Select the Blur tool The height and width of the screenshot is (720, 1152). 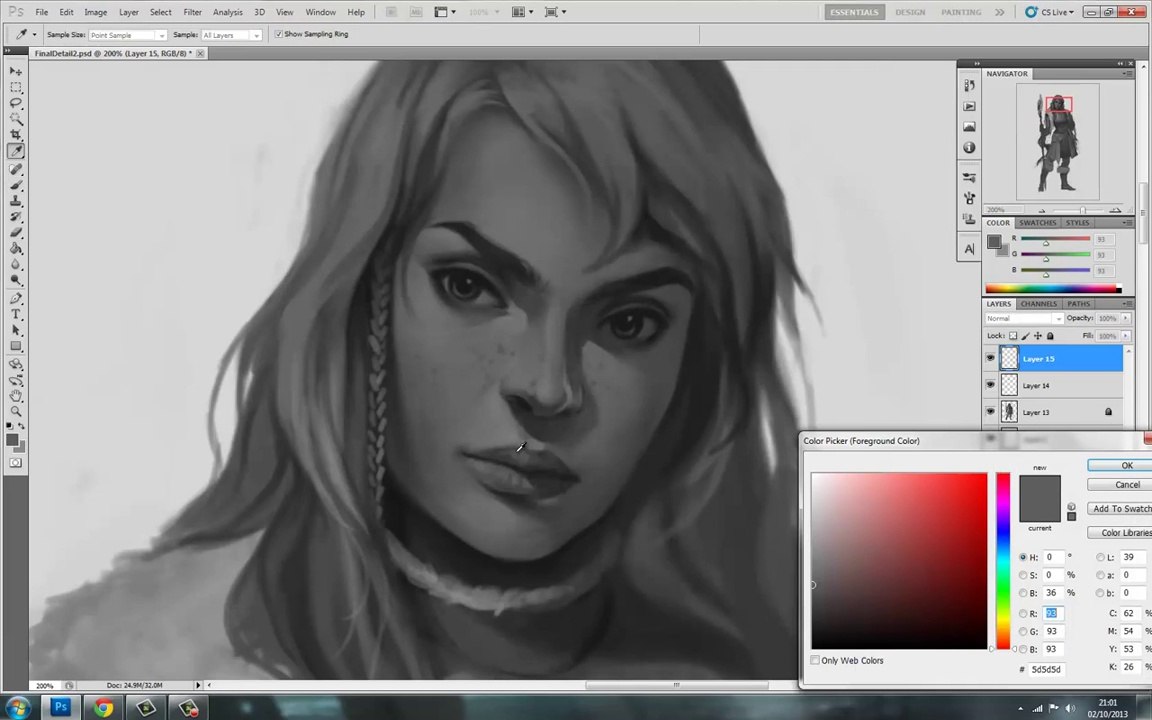click(15, 264)
